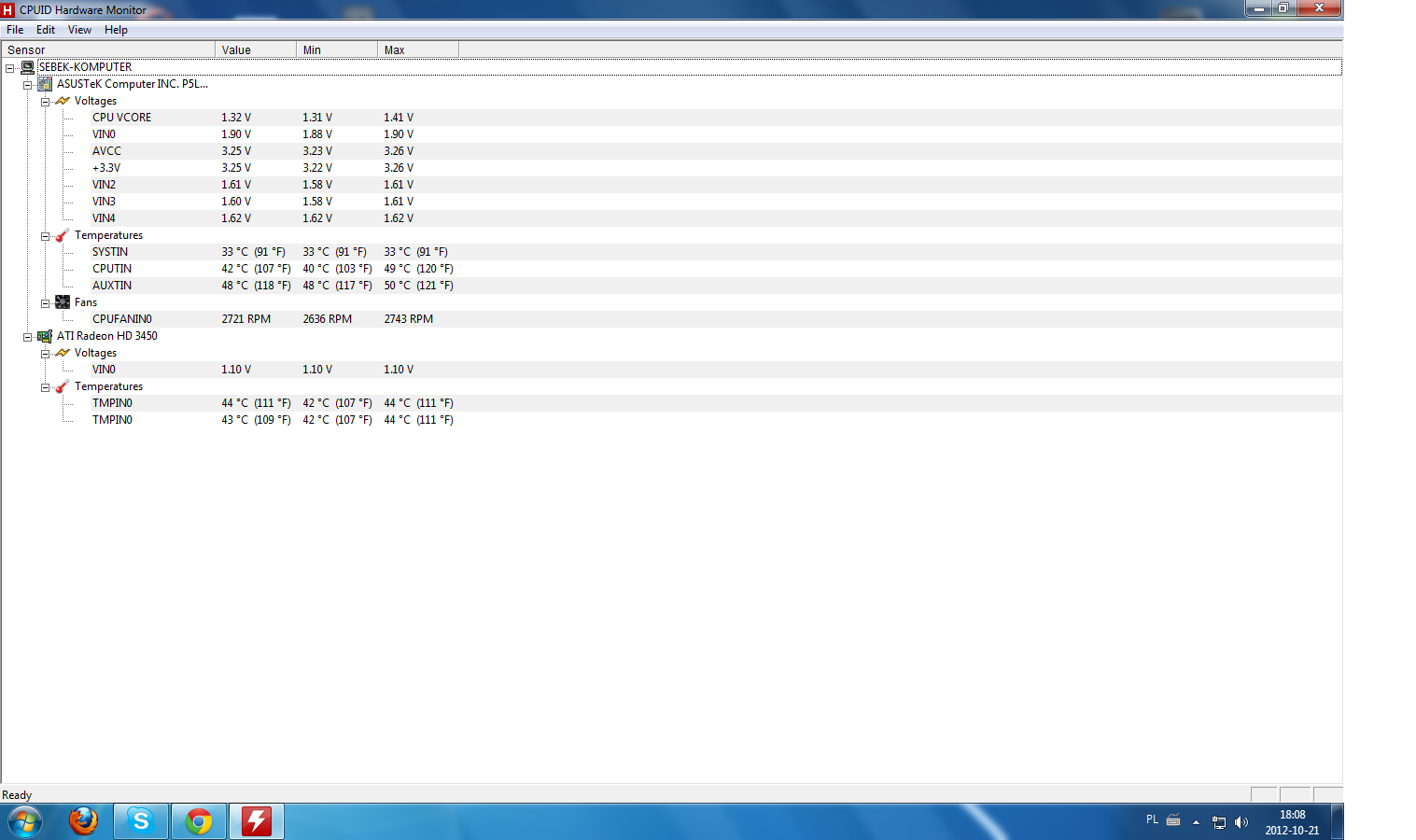Select the SEBEK-KOMPUTER tree label

click(85, 67)
